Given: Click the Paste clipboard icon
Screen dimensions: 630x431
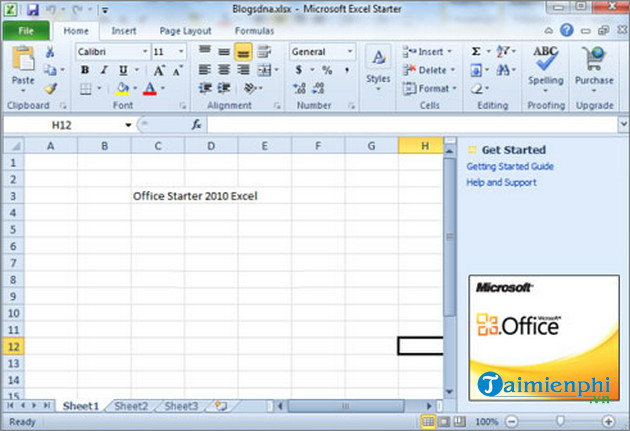Looking at the screenshot, I should pos(23,59).
